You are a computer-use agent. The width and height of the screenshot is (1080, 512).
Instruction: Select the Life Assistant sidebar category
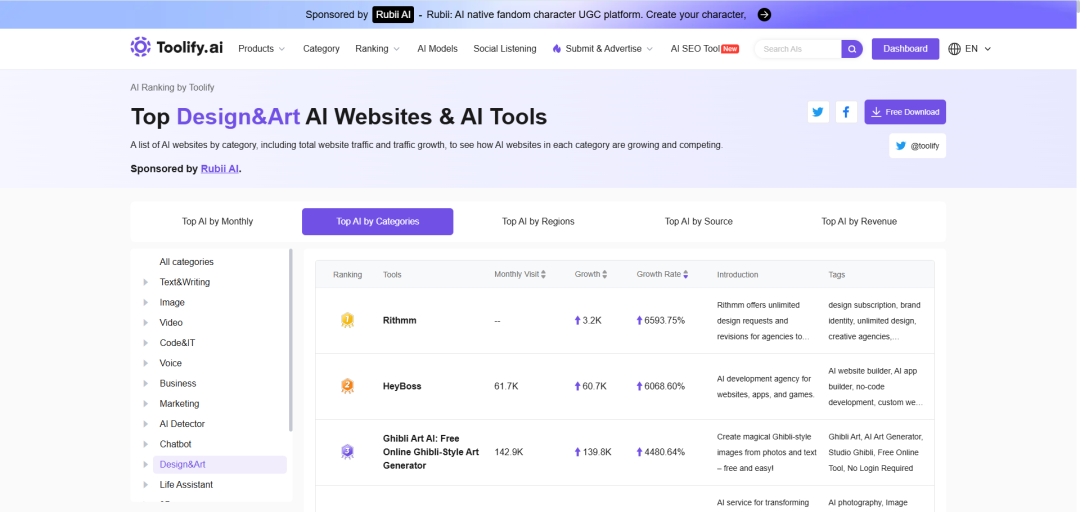[186, 484]
